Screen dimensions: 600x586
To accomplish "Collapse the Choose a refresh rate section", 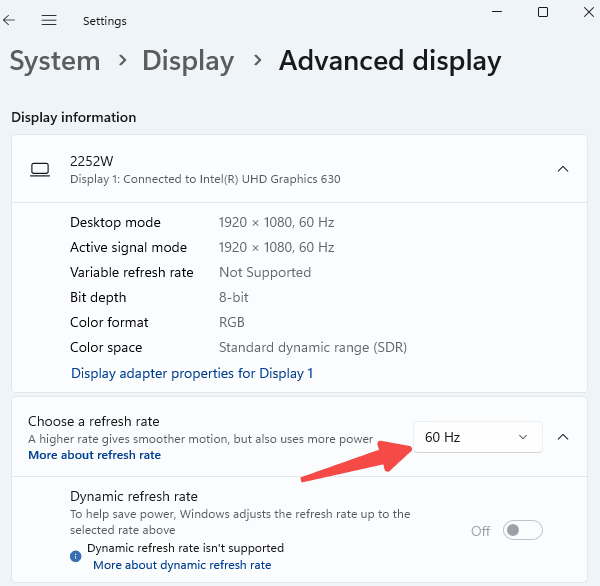I will coord(562,437).
